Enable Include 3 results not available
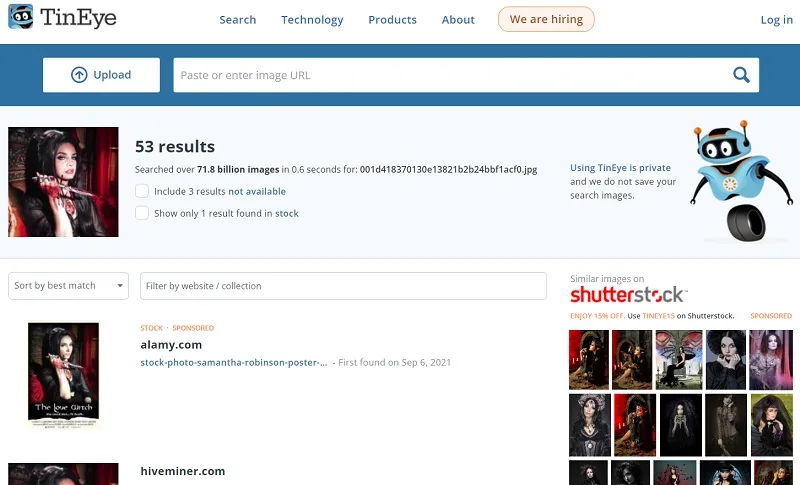Screen dimensions: 800x485 click(x=142, y=191)
